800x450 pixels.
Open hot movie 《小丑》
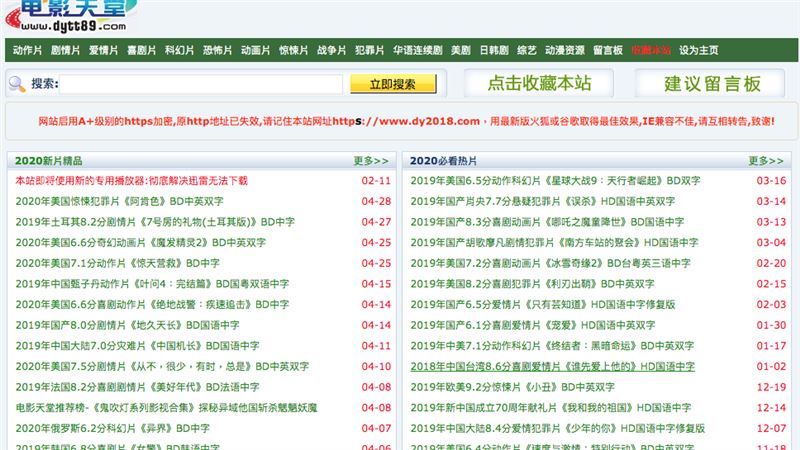click(512, 387)
